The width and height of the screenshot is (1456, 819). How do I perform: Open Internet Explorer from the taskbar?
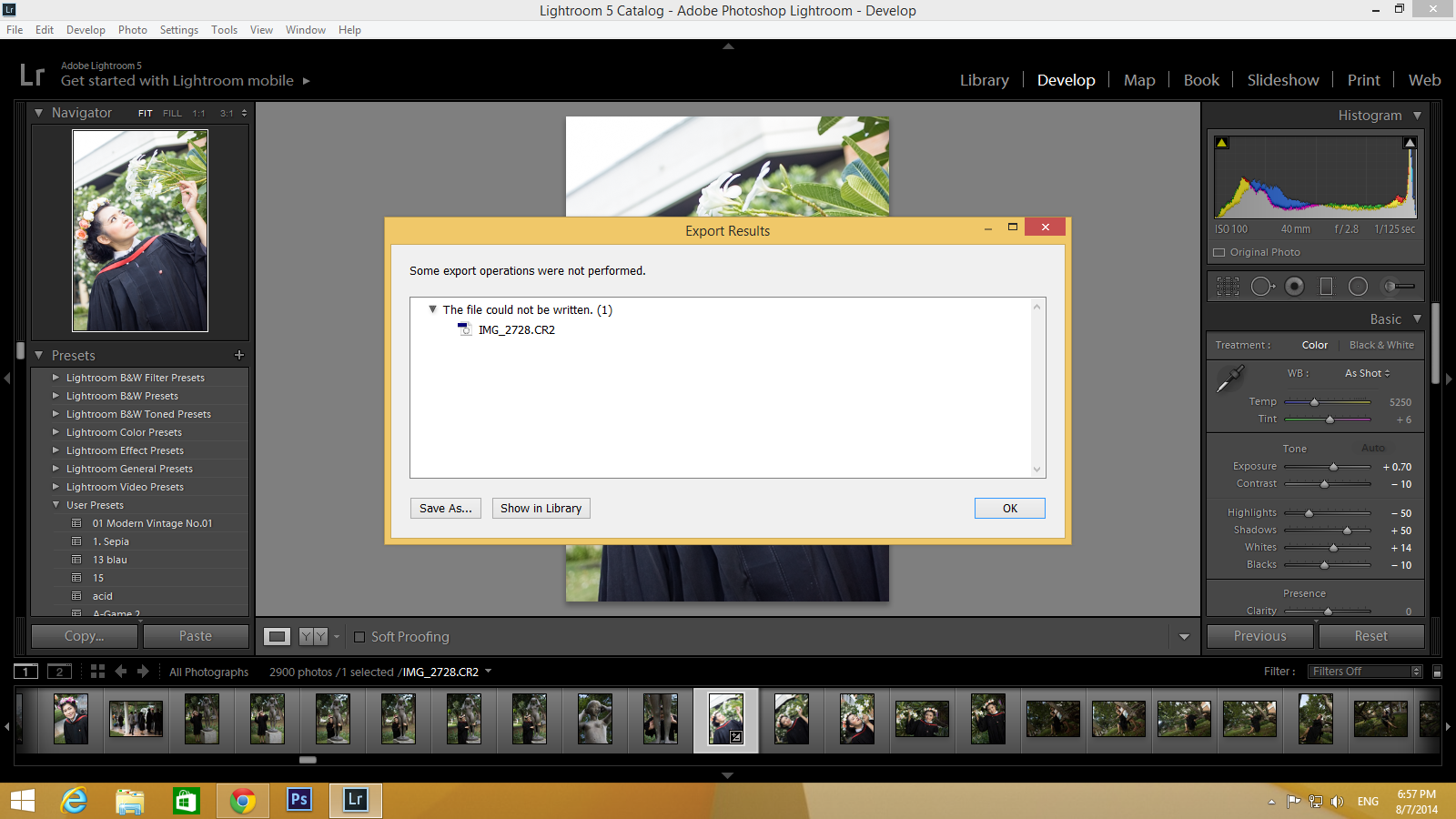click(74, 801)
